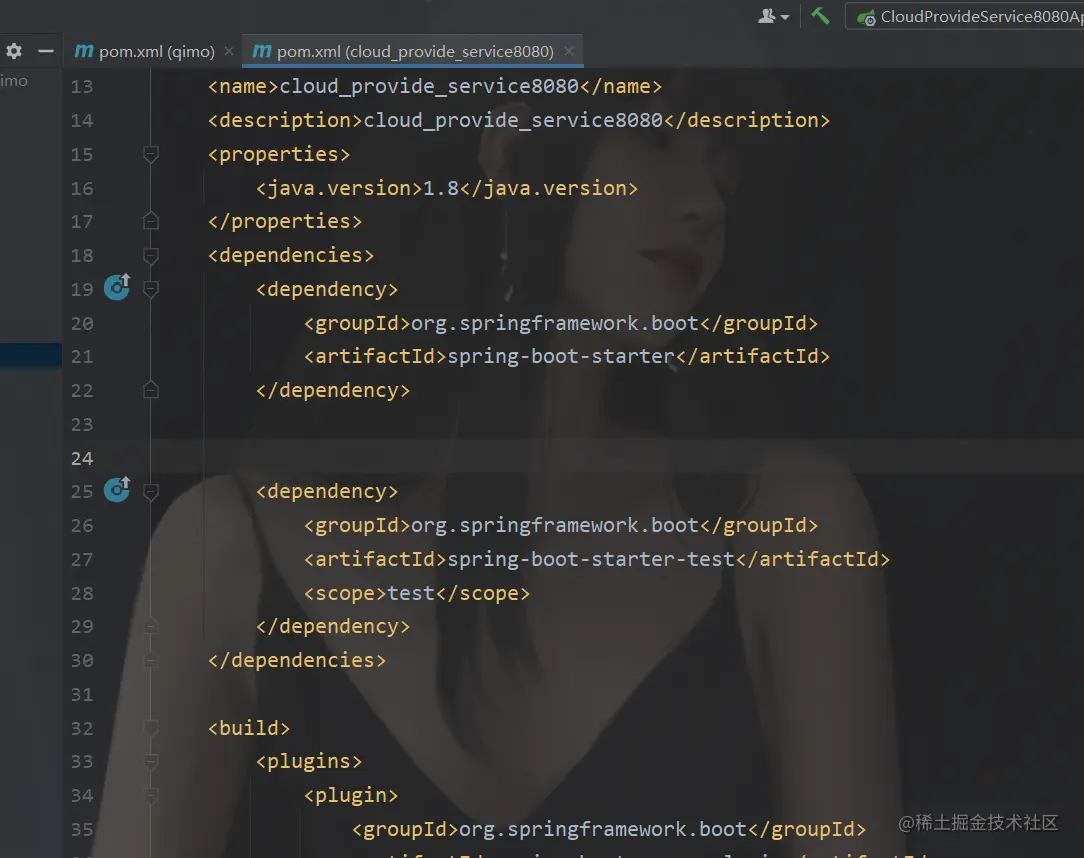Click the opening plugin tag on line 34
1084x858 pixels.
point(351,796)
